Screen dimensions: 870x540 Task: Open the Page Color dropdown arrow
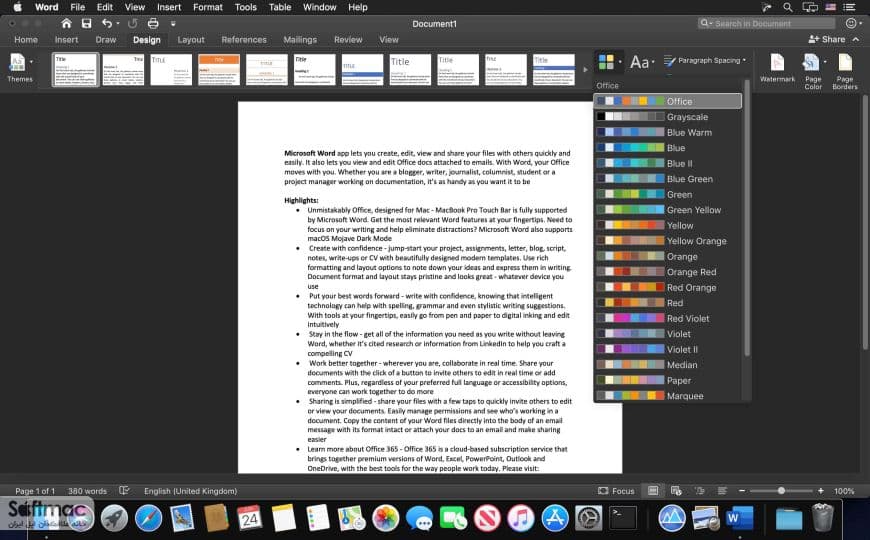[825, 62]
